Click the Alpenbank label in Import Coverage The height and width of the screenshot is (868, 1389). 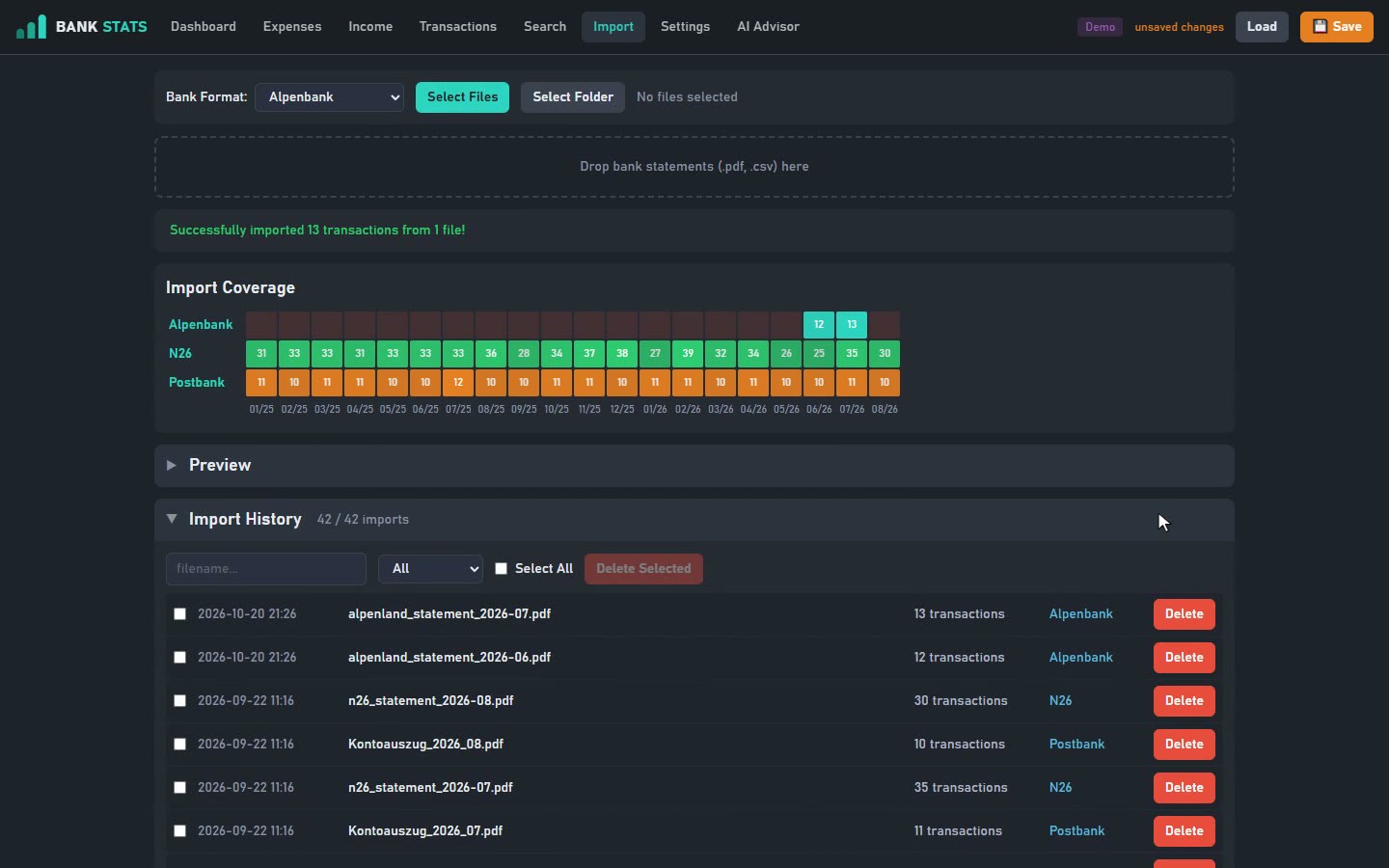(x=201, y=325)
